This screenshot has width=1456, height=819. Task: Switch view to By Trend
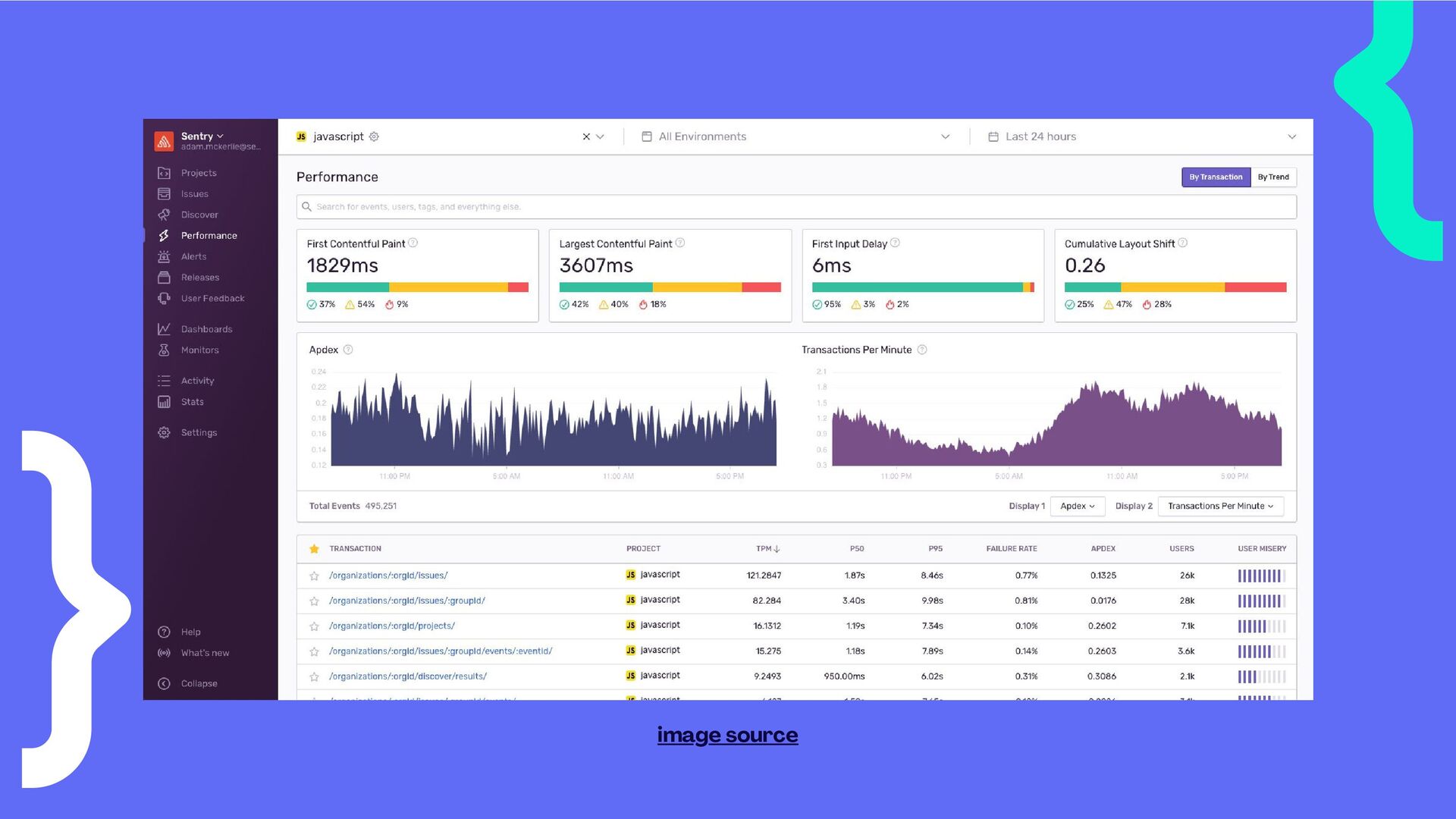(1273, 177)
